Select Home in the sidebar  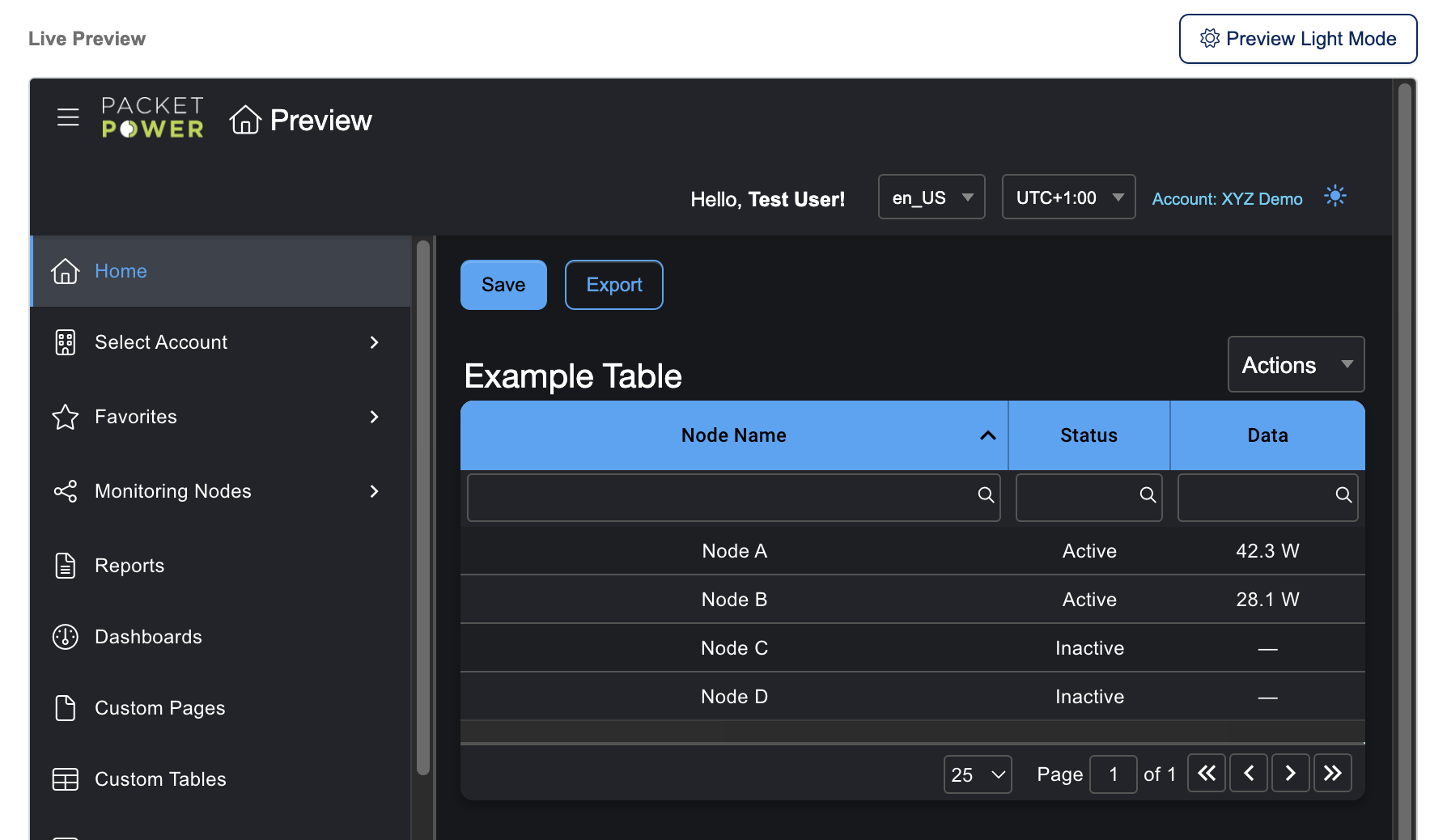pos(221,271)
